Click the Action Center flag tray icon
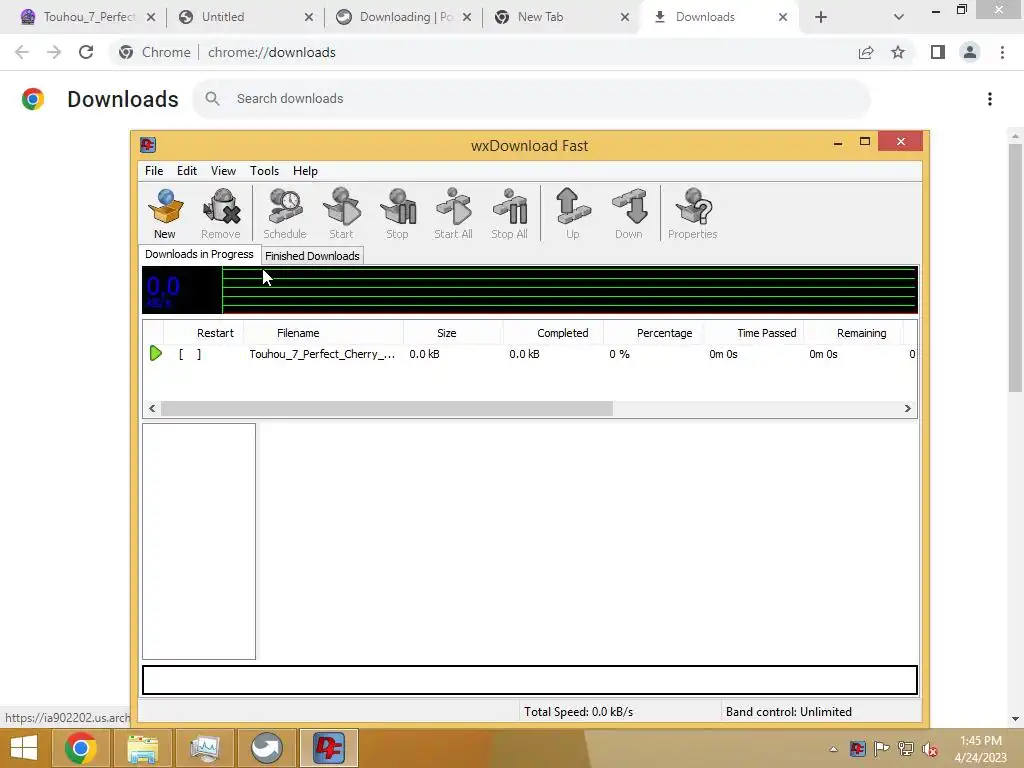1024x768 pixels. point(881,749)
